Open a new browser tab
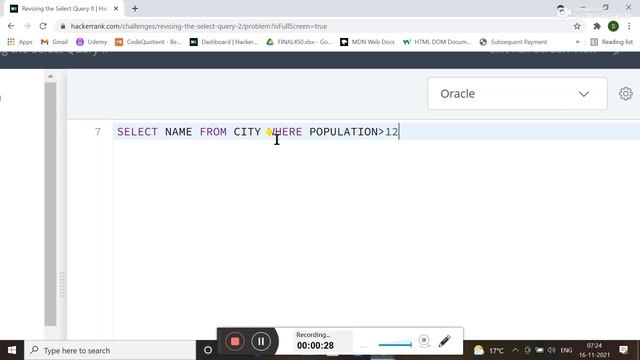 point(135,9)
